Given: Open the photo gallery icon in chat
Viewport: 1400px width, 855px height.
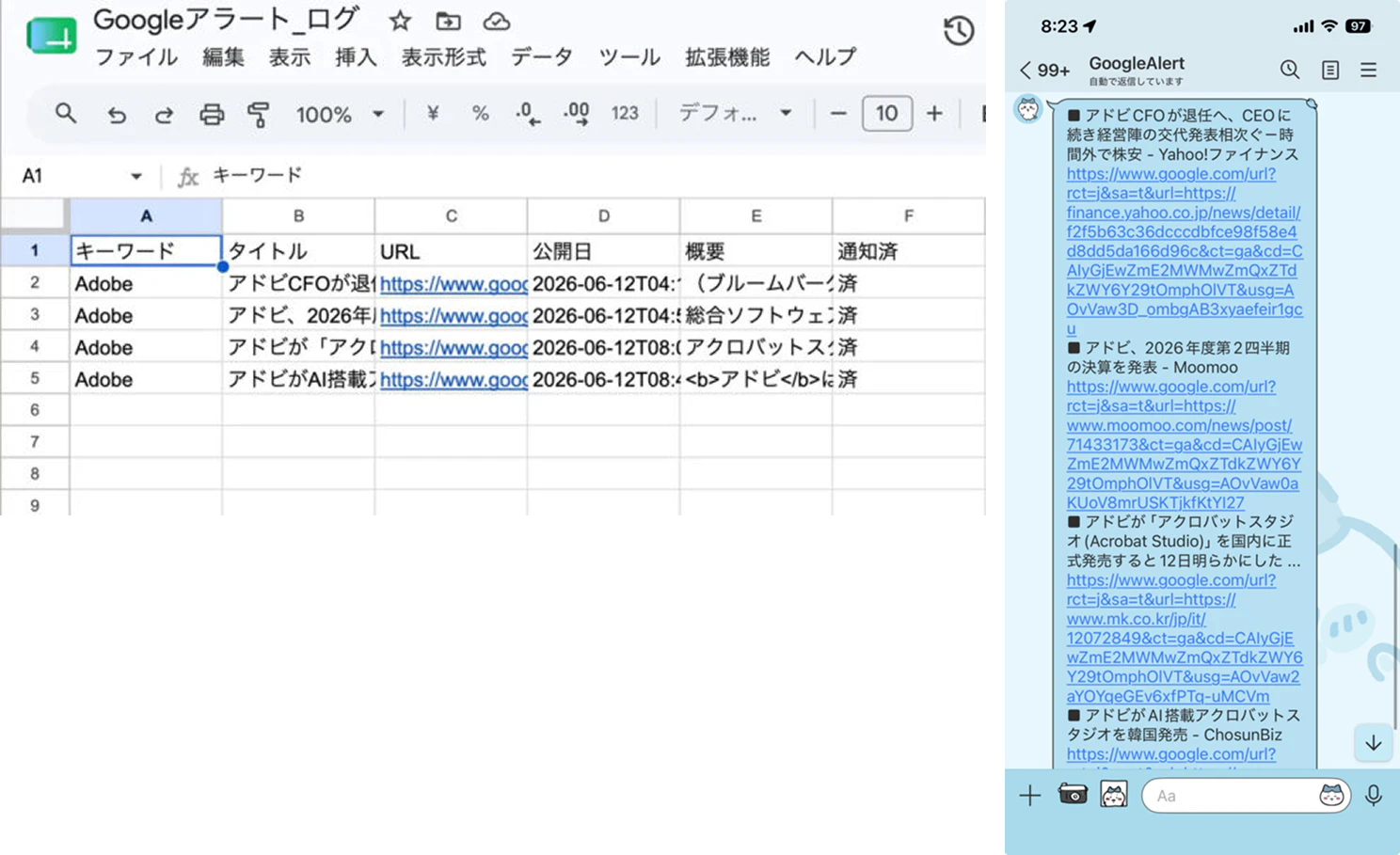Looking at the screenshot, I should coord(1114,795).
